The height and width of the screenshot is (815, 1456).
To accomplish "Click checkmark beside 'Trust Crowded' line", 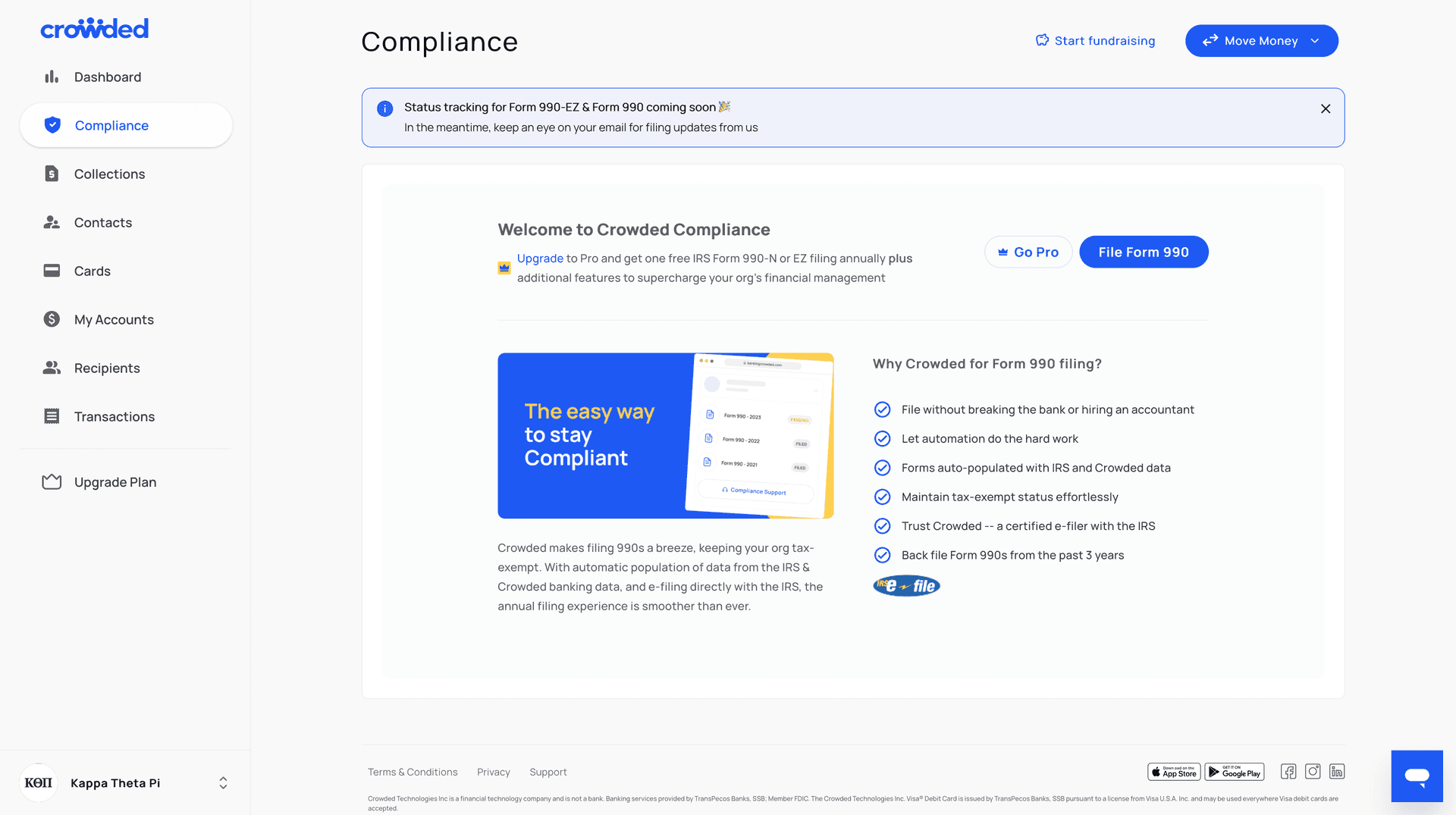I will point(883,526).
